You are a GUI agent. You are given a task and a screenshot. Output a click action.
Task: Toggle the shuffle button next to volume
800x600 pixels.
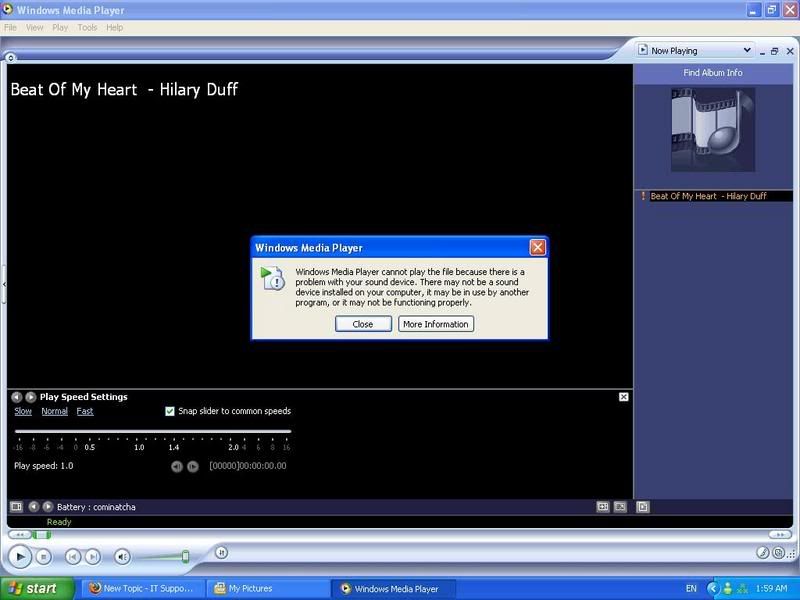pyautogui.click(x=222, y=552)
